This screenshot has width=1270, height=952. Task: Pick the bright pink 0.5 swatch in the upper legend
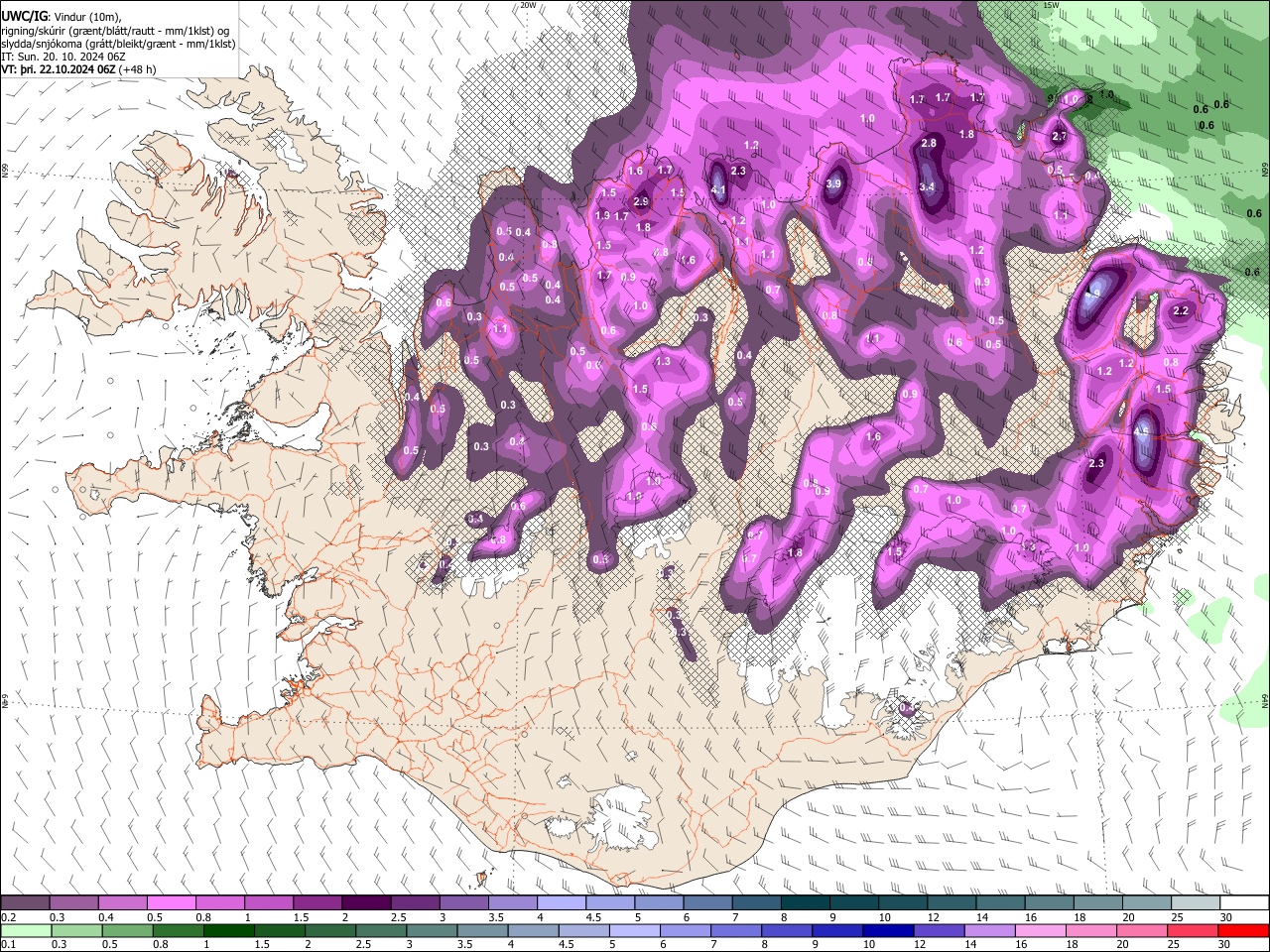[171, 903]
